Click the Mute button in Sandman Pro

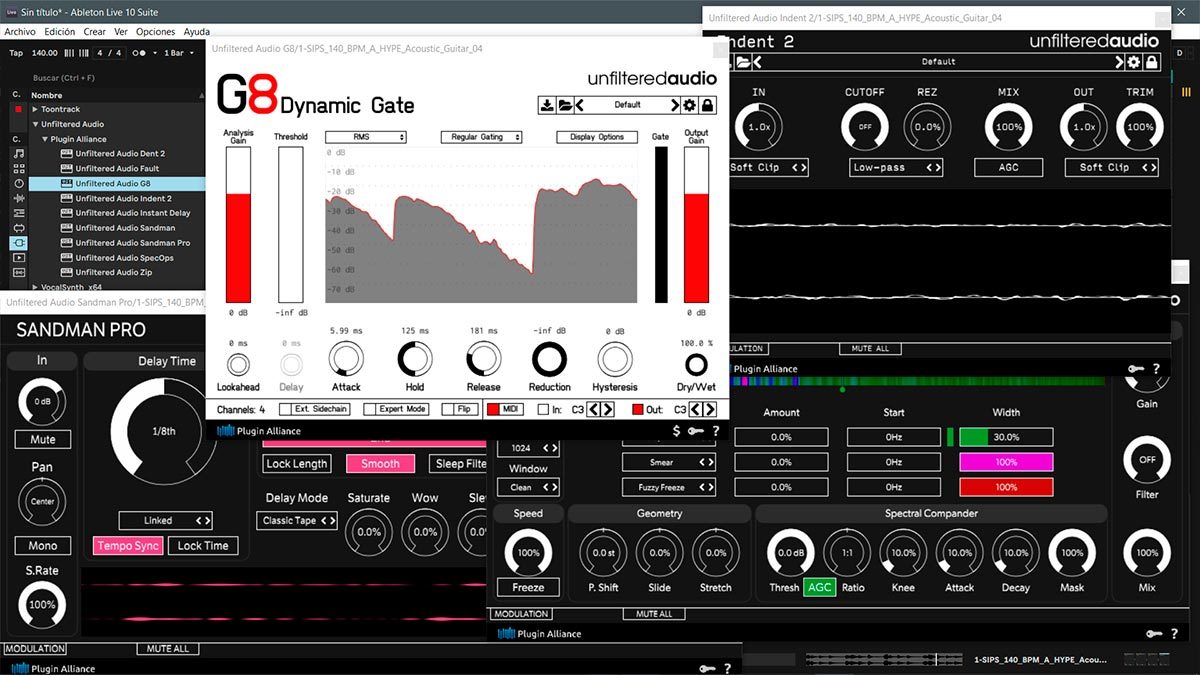click(x=43, y=440)
